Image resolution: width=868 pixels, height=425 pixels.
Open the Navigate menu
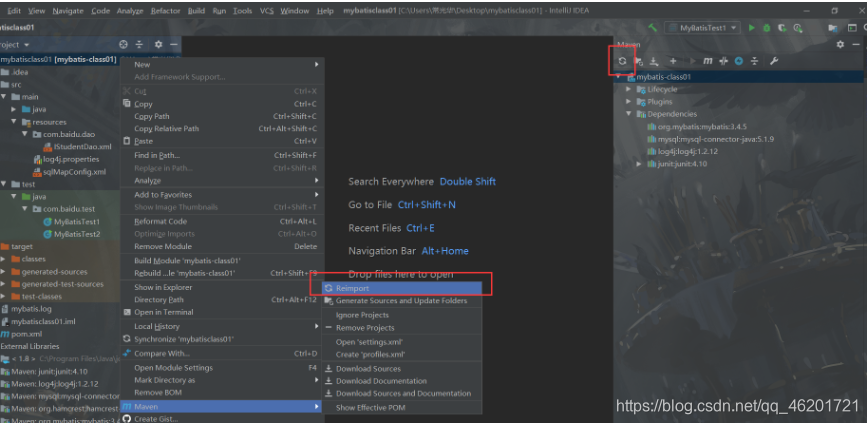tap(68, 11)
